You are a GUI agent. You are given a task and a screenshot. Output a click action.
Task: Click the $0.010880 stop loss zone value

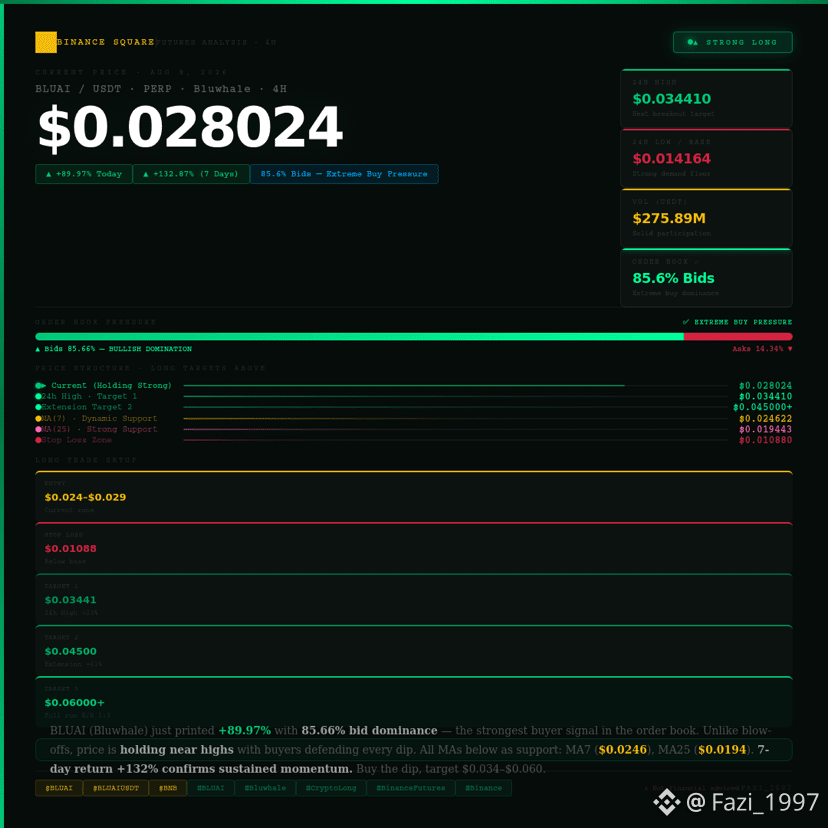tap(766, 440)
